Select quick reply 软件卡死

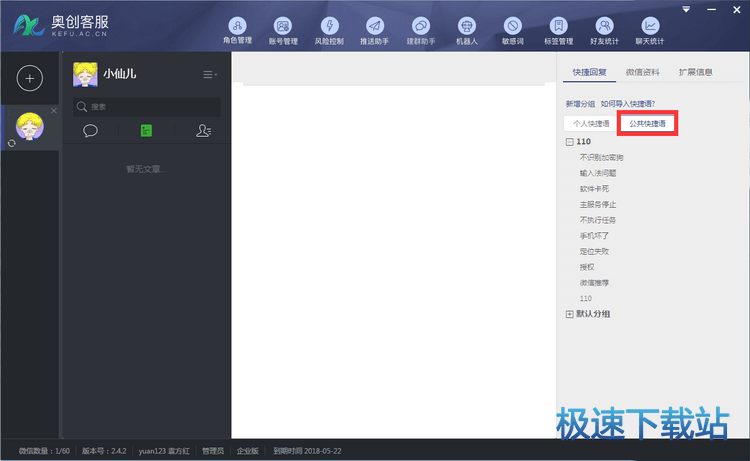[594, 189]
